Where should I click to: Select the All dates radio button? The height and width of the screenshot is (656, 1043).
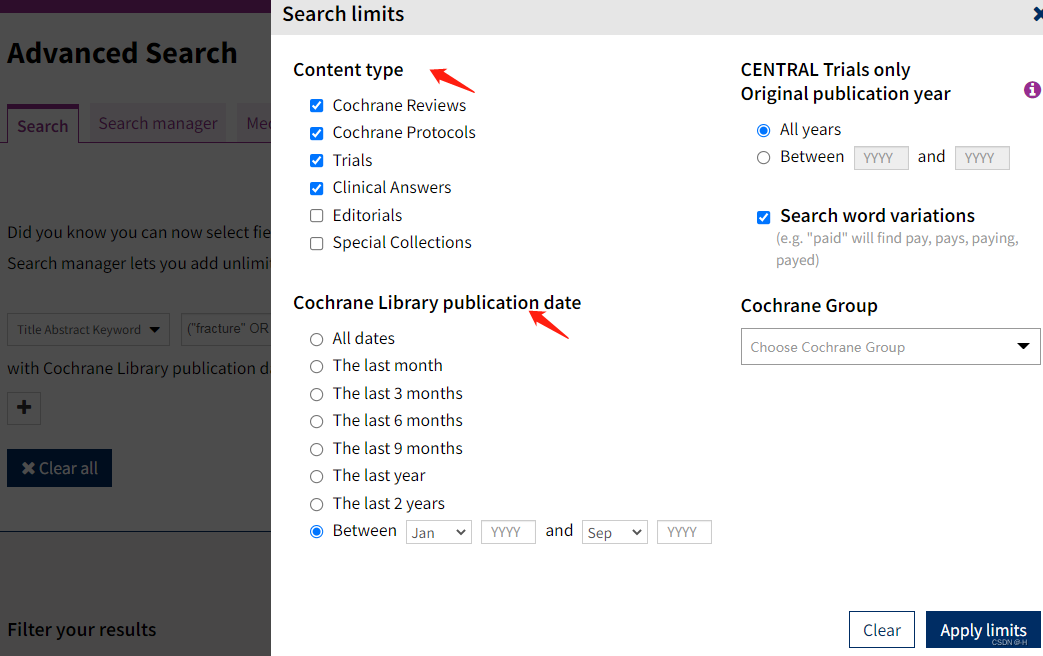317,339
